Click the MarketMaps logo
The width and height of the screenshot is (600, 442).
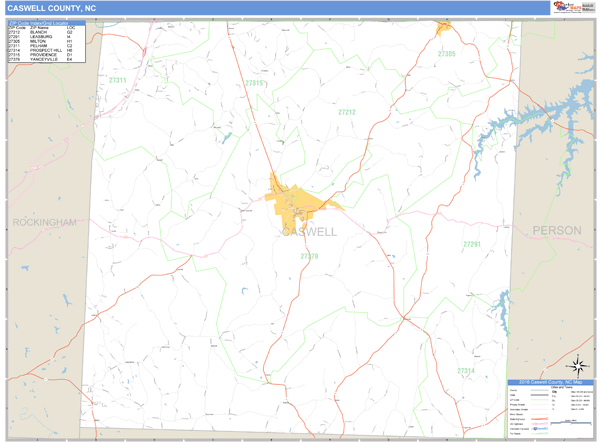coord(566,8)
